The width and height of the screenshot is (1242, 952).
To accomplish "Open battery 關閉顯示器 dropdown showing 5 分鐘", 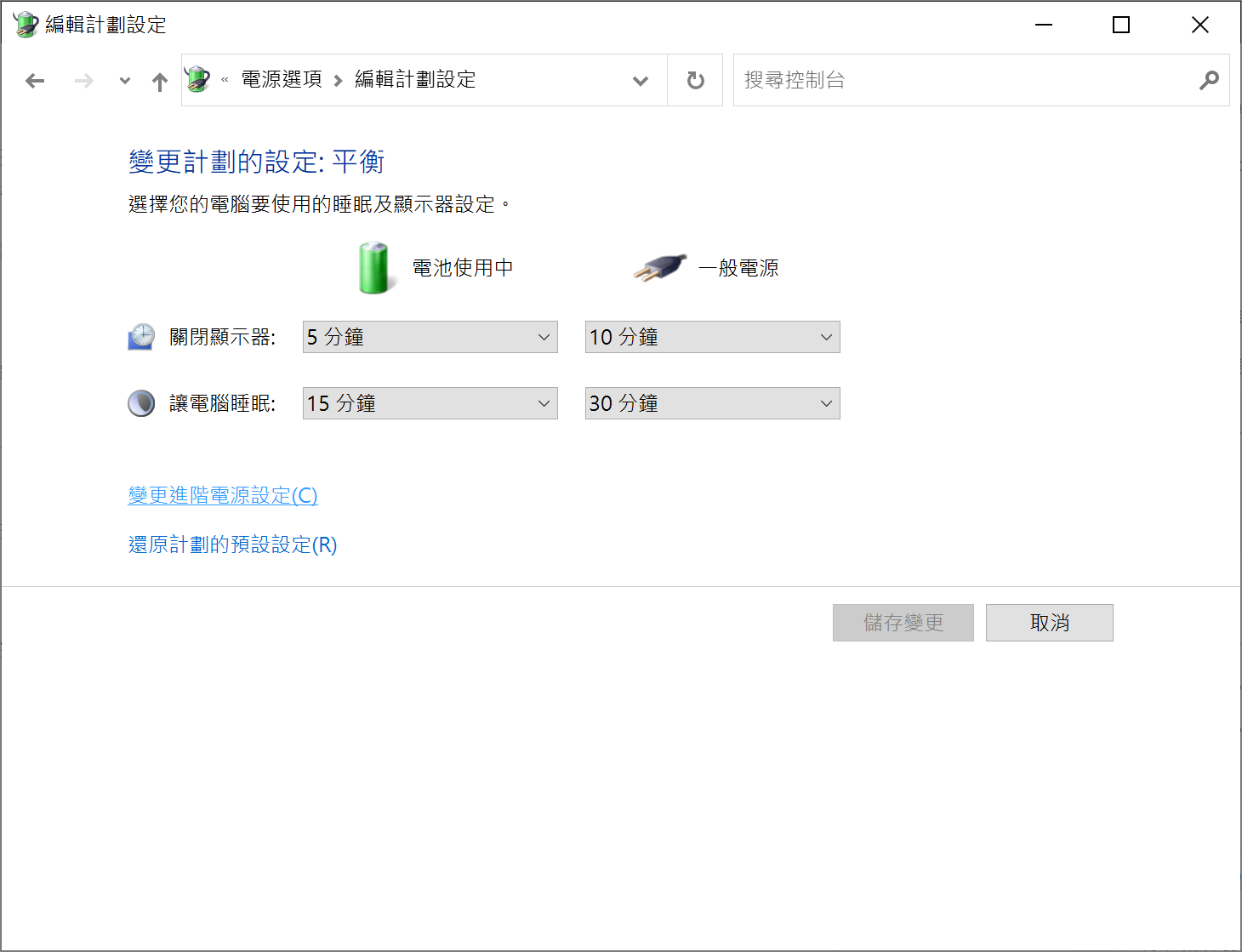I will 430,337.
